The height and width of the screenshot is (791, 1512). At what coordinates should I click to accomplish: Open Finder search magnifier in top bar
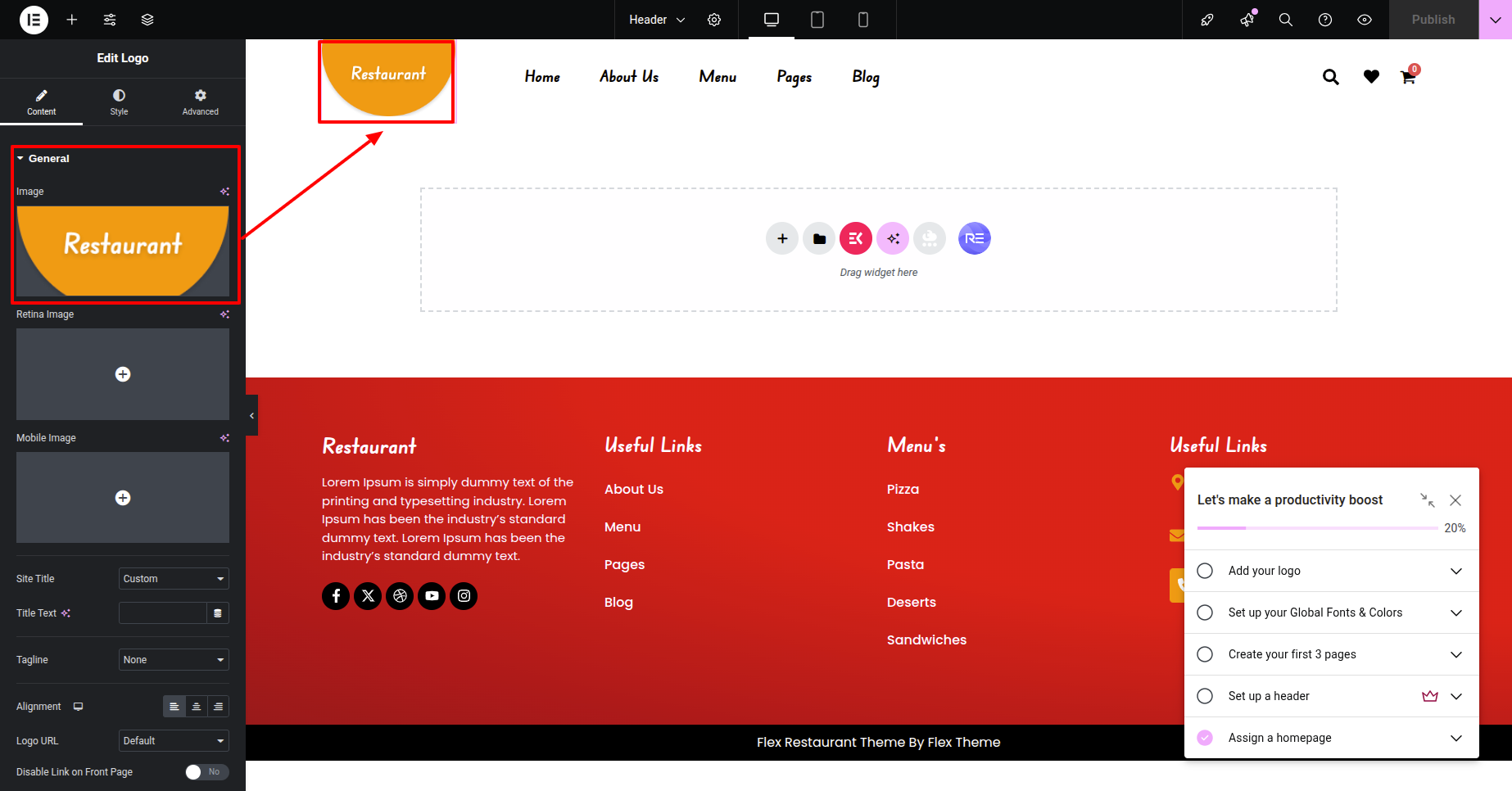pos(1286,20)
